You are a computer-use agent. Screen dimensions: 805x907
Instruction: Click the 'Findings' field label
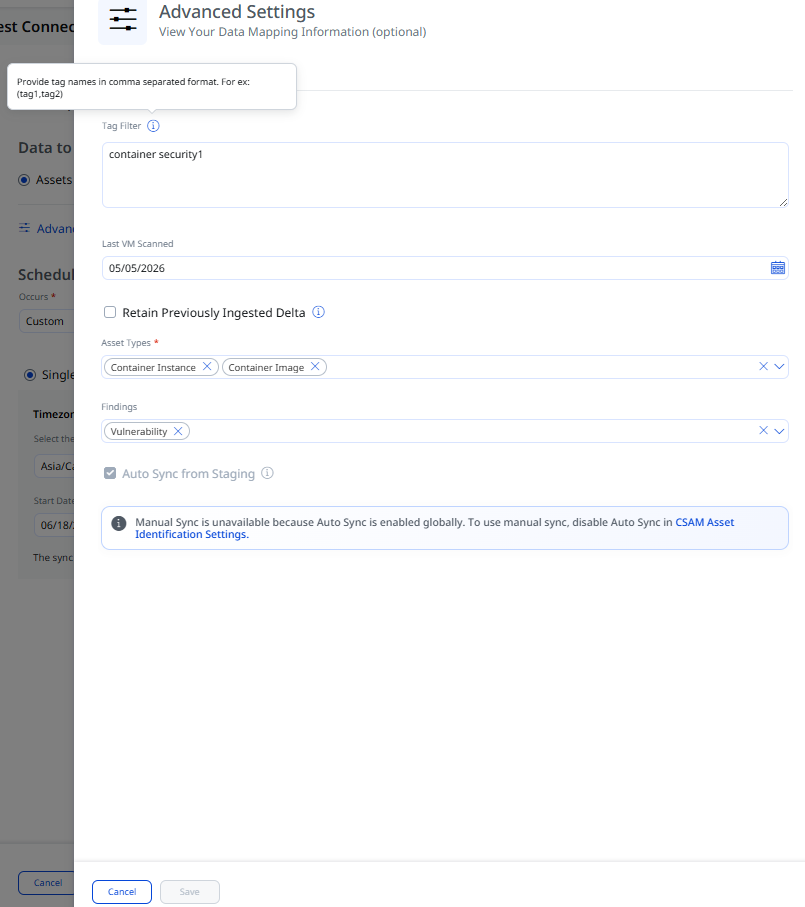(119, 407)
